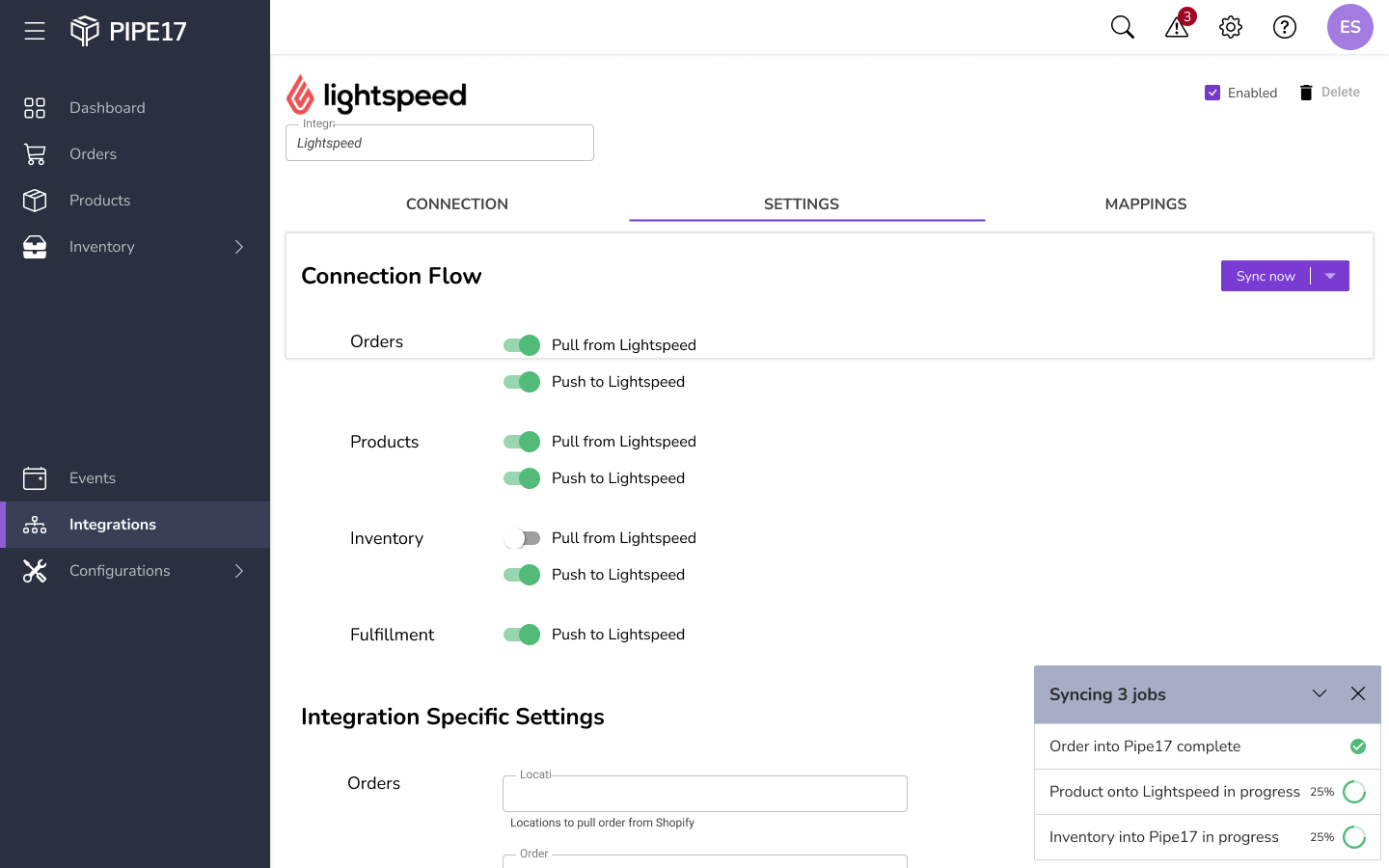Click the Configurations tools icon in sidebar
The height and width of the screenshot is (868, 1389).
[35, 571]
